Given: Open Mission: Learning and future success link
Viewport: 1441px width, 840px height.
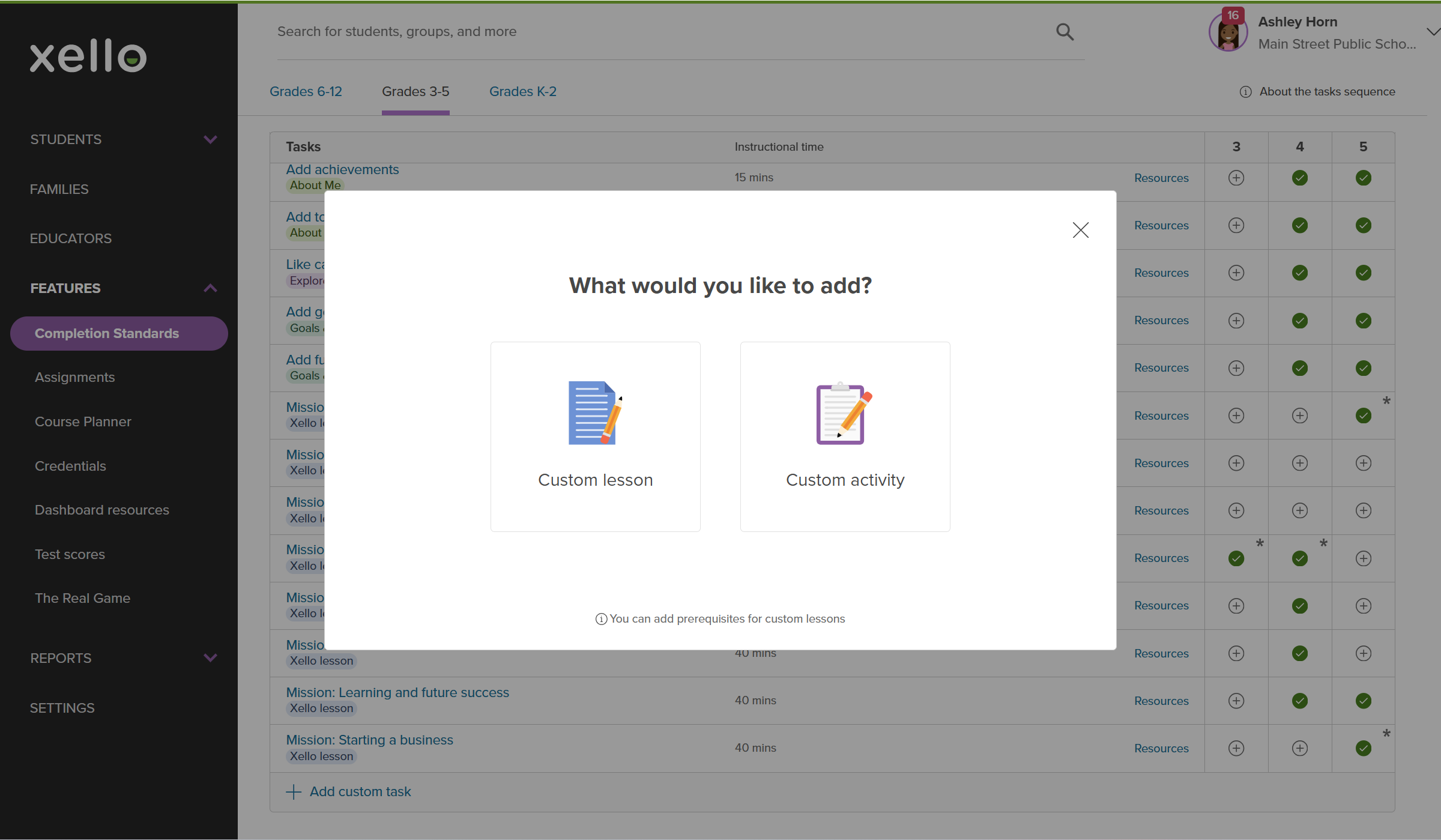Looking at the screenshot, I should pos(397,692).
